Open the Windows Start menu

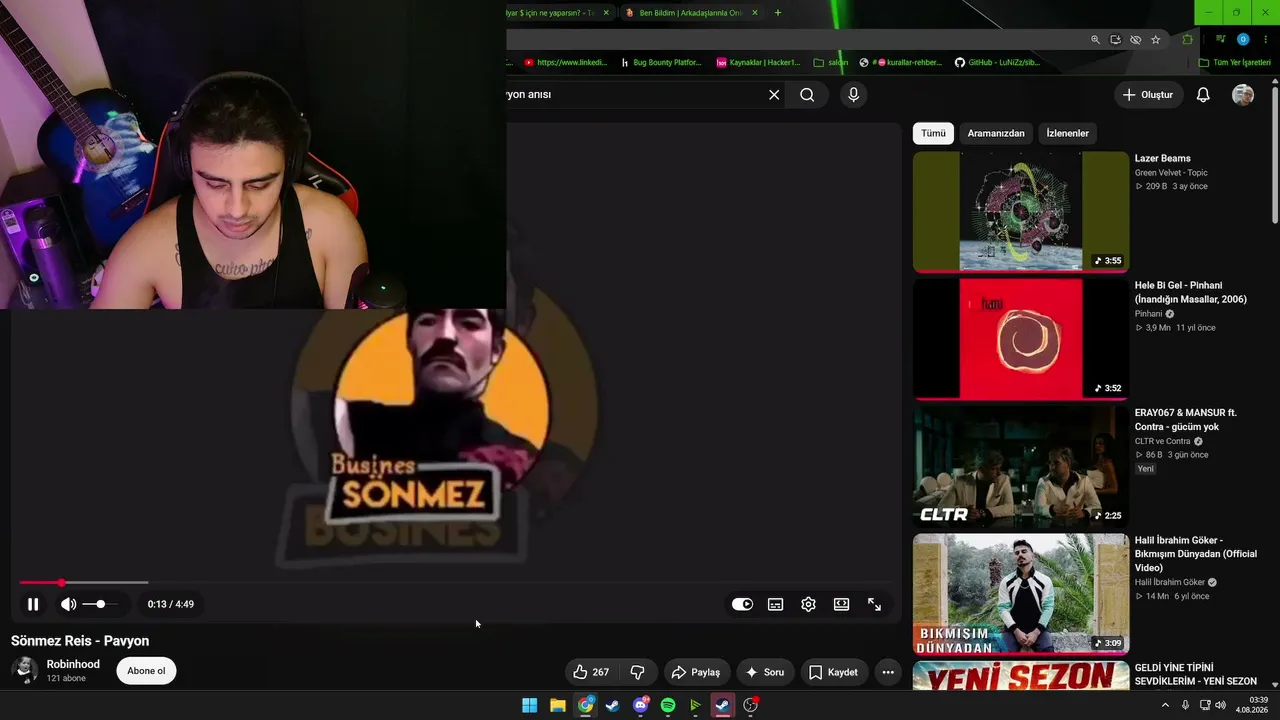529,705
